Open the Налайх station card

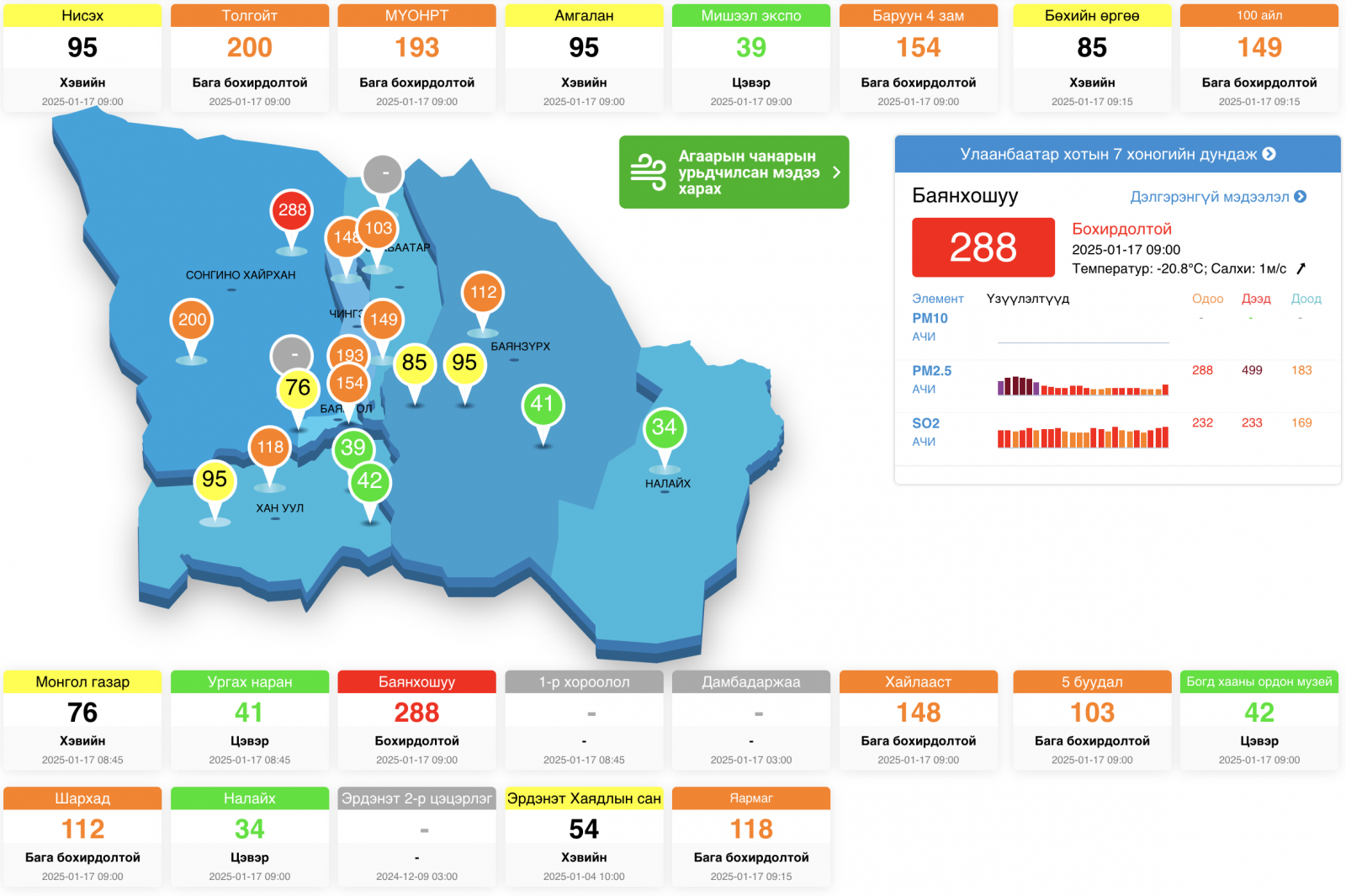coord(250,836)
